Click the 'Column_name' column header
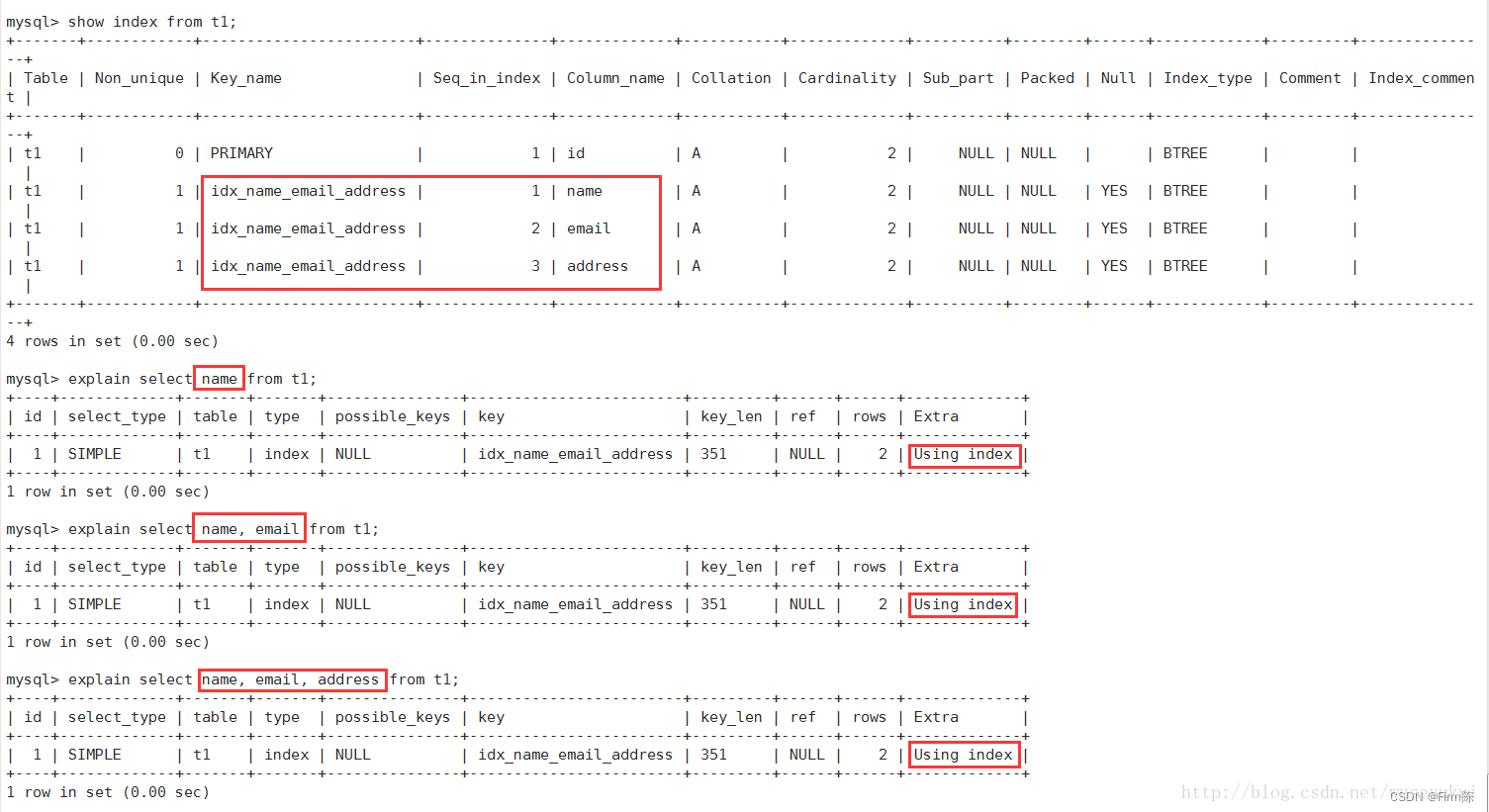 pyautogui.click(x=615, y=78)
